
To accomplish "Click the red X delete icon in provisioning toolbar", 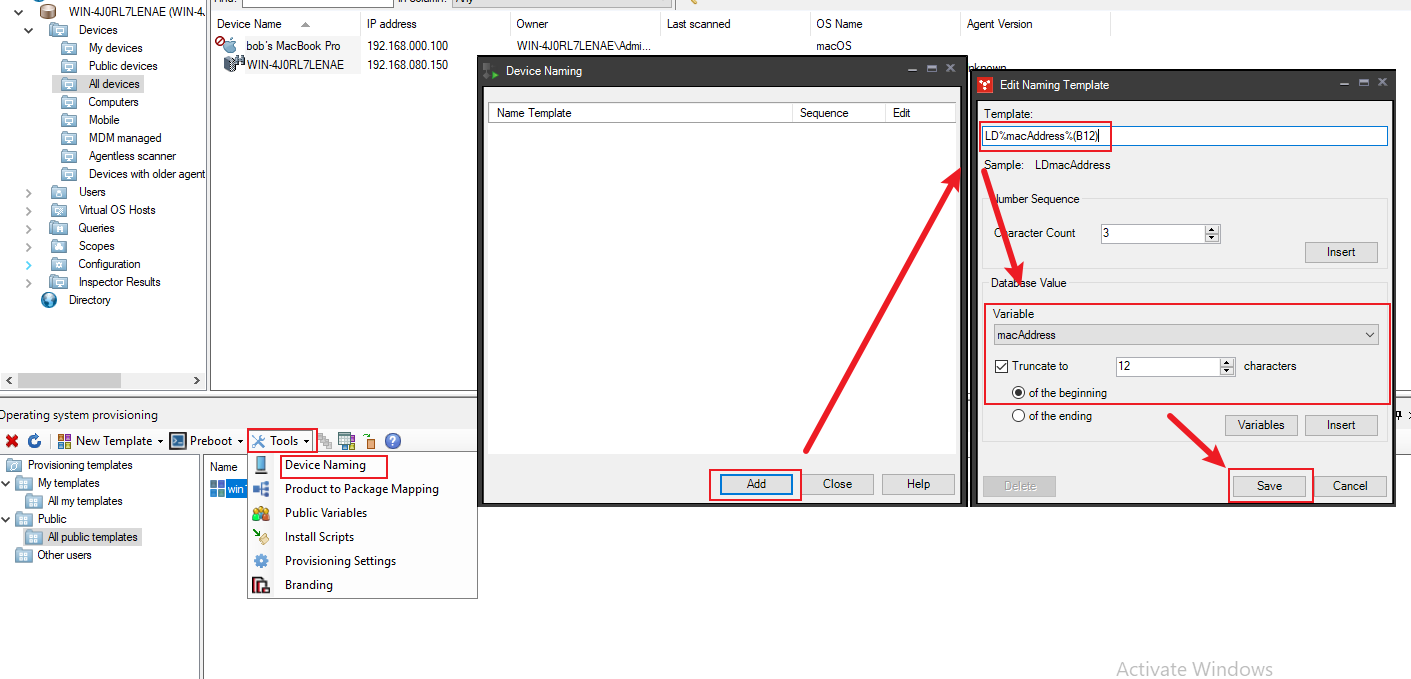I will pyautogui.click(x=12, y=441).
